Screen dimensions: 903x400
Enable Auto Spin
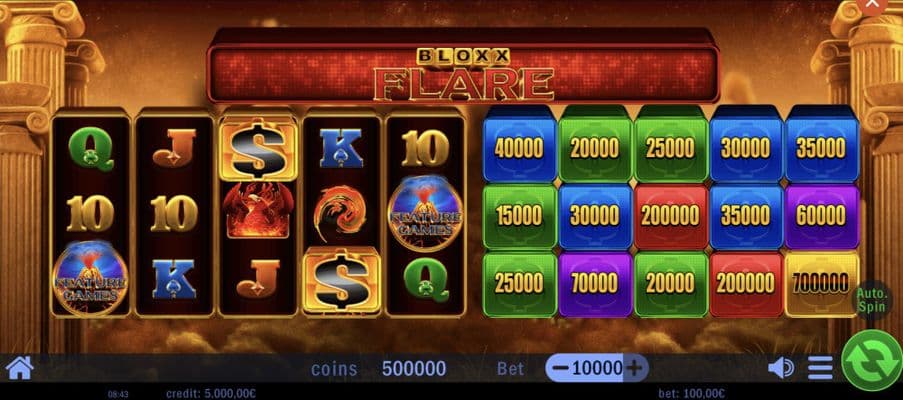click(x=871, y=300)
